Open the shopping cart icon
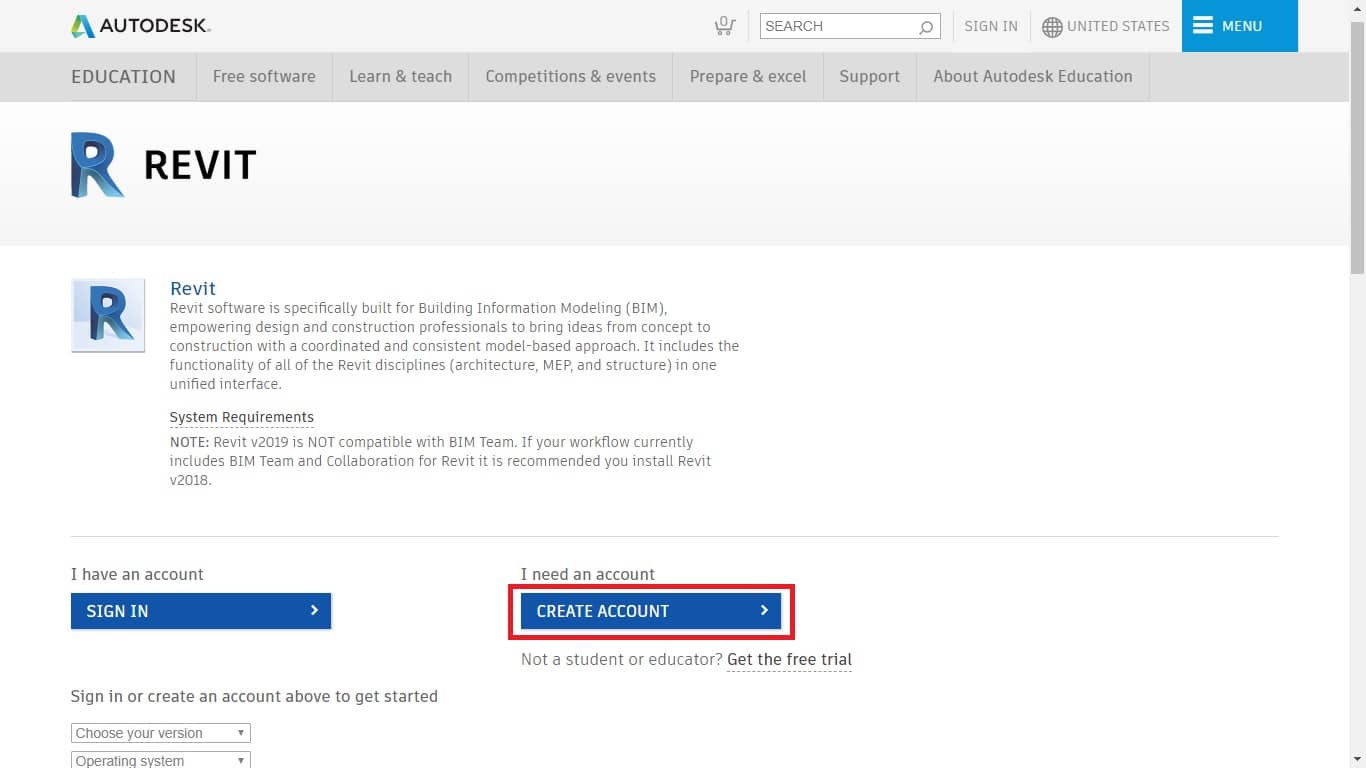Image resolution: width=1366 pixels, height=768 pixels. pyautogui.click(x=725, y=26)
